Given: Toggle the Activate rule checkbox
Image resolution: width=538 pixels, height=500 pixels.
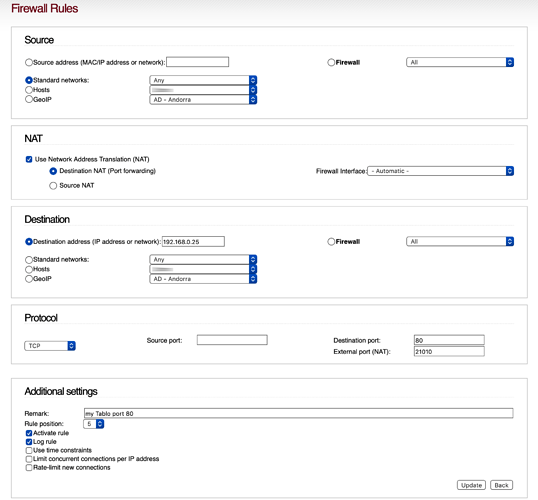Looking at the screenshot, I should (29, 433).
